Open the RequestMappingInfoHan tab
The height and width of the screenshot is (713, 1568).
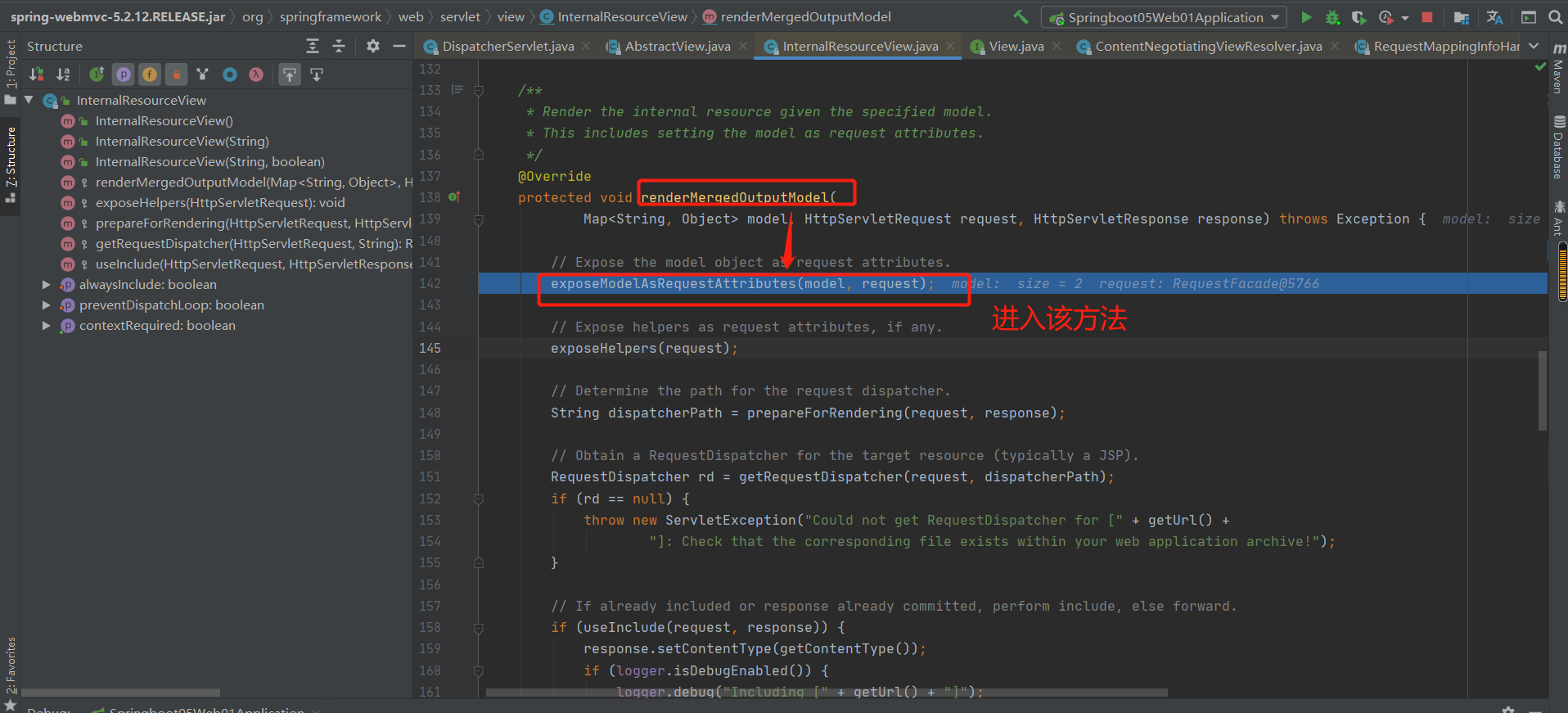[1445, 47]
